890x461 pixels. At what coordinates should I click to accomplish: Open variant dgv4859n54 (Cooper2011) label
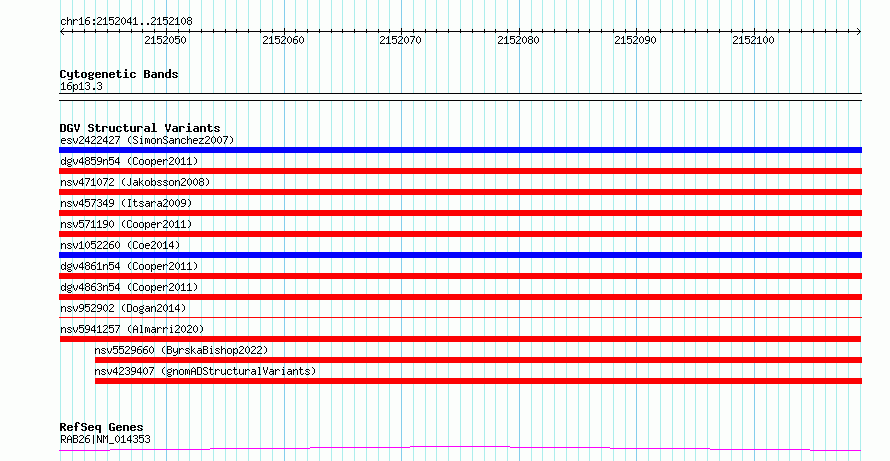[129, 161]
